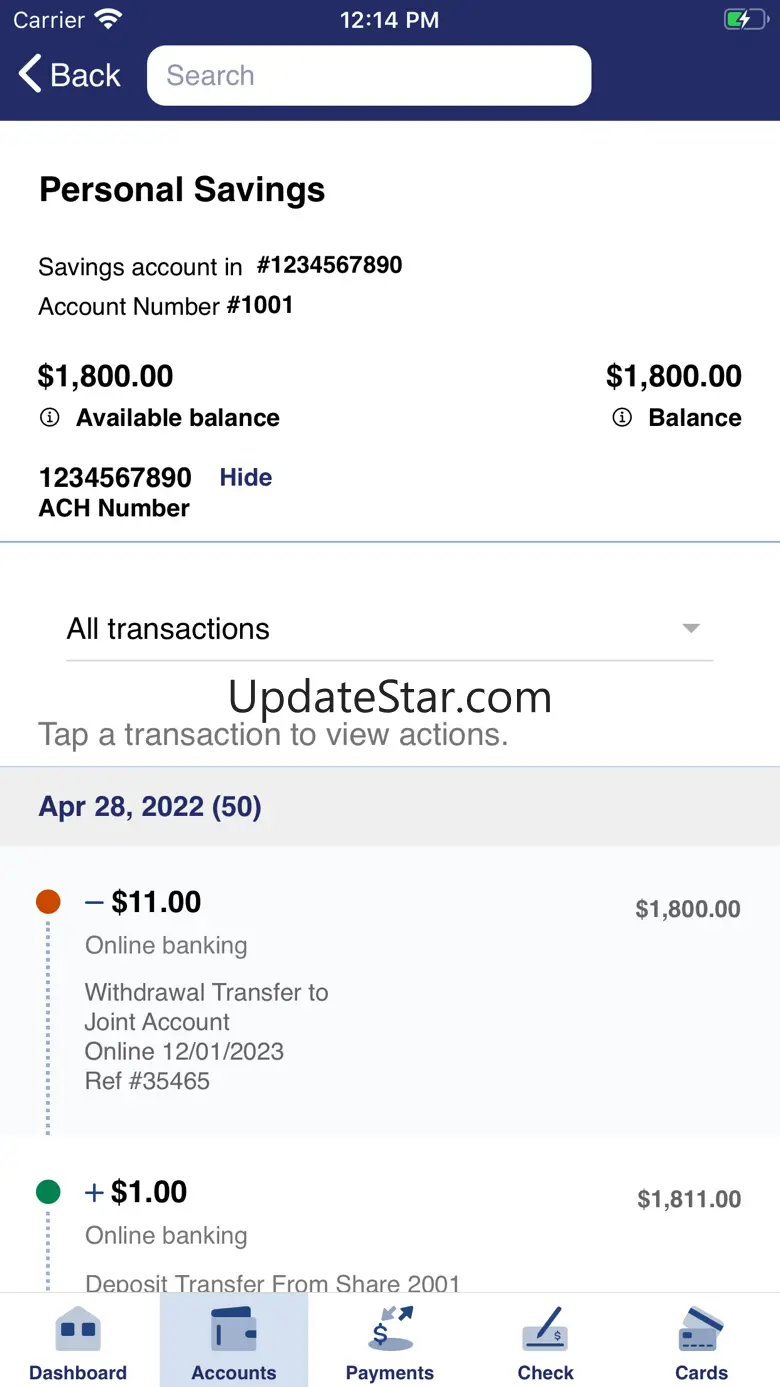This screenshot has height=1387, width=780.
Task: Click the dropdown arrow for transaction filter
Action: [x=690, y=629]
